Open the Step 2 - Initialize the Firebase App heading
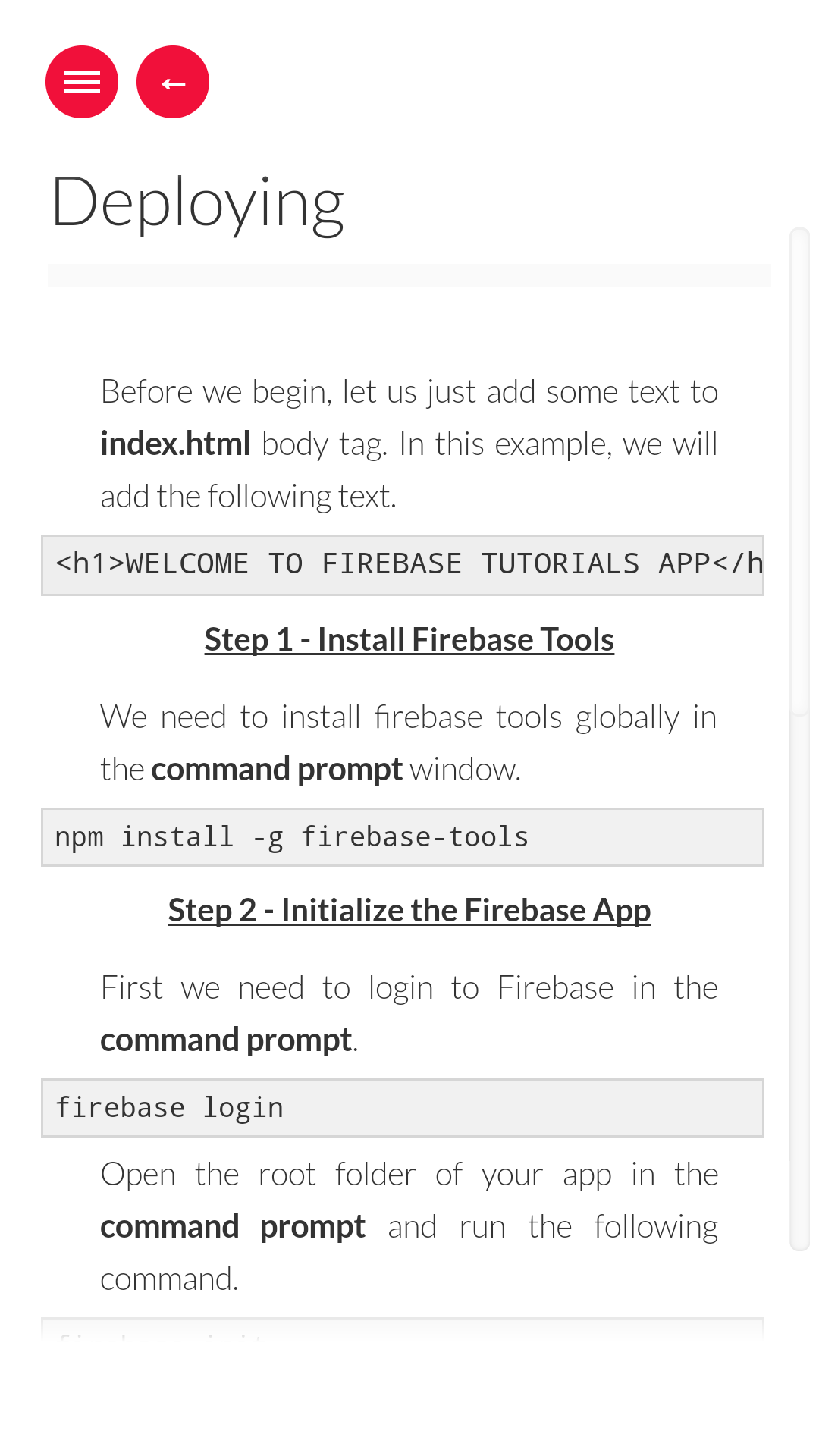The width and height of the screenshot is (819, 1456). [409, 910]
